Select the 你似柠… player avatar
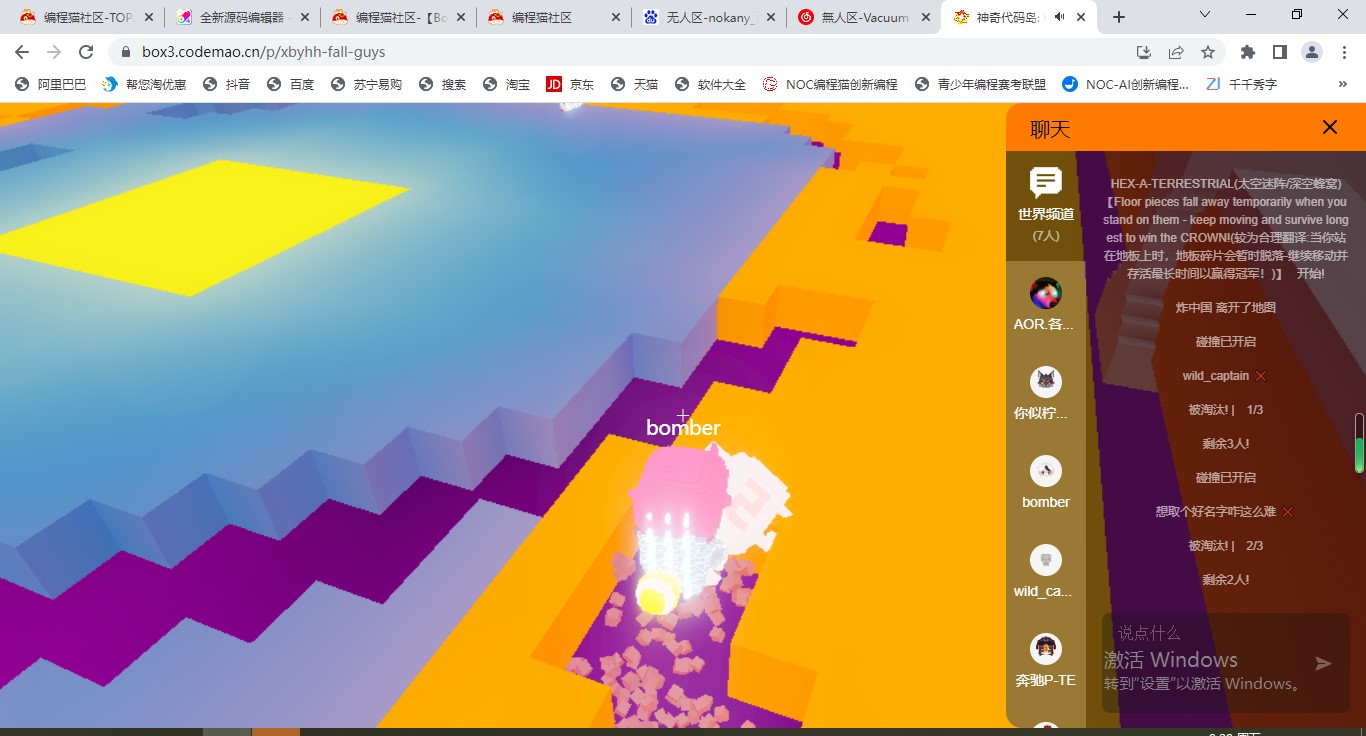Image resolution: width=1366 pixels, height=736 pixels. [1046, 382]
